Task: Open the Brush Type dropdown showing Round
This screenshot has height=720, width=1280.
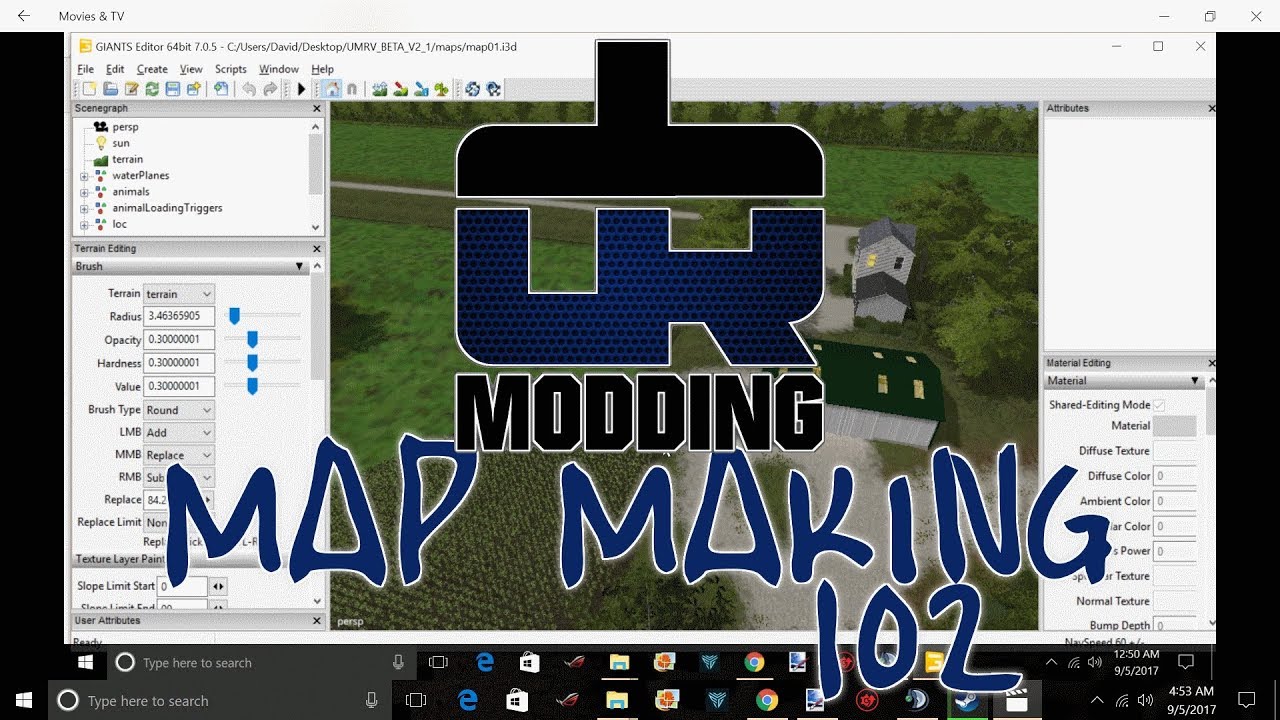Action: 179,410
